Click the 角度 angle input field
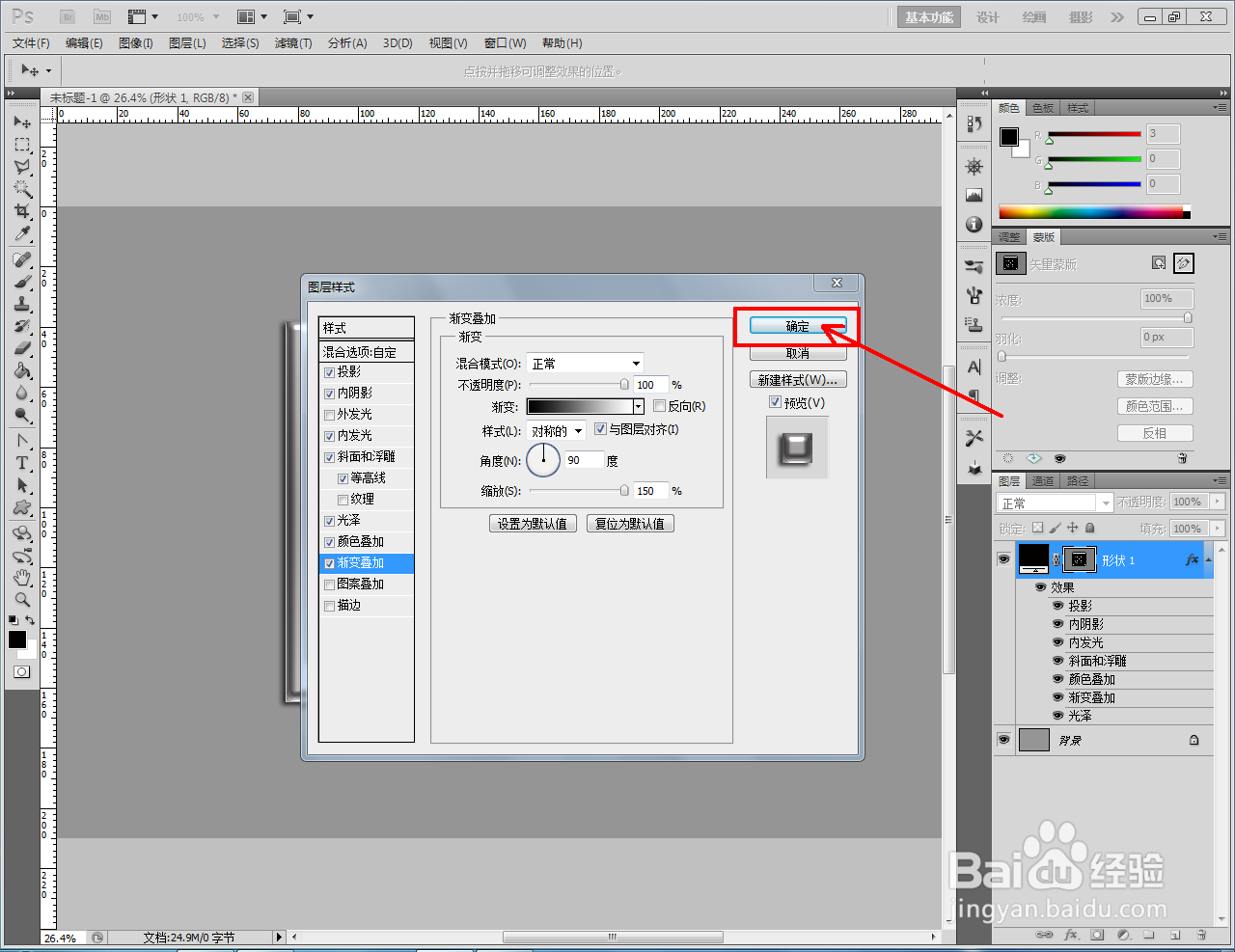This screenshot has height=952, width=1235. (x=584, y=460)
